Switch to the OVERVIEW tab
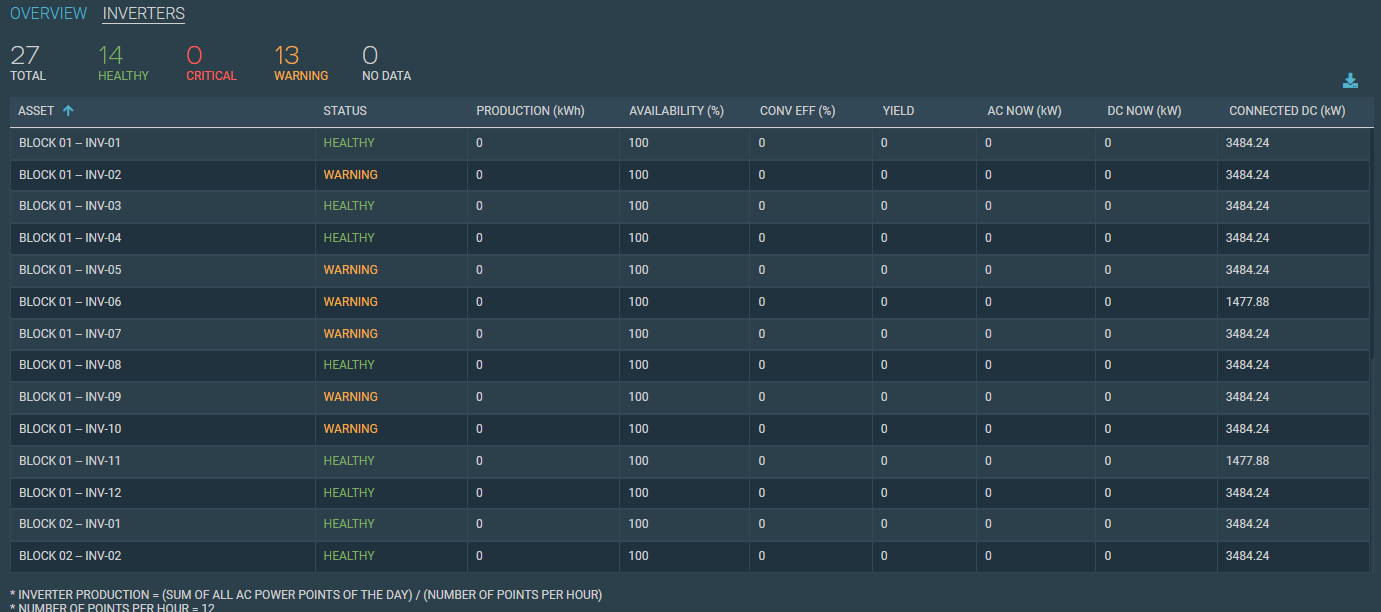The height and width of the screenshot is (612, 1381). pos(49,14)
